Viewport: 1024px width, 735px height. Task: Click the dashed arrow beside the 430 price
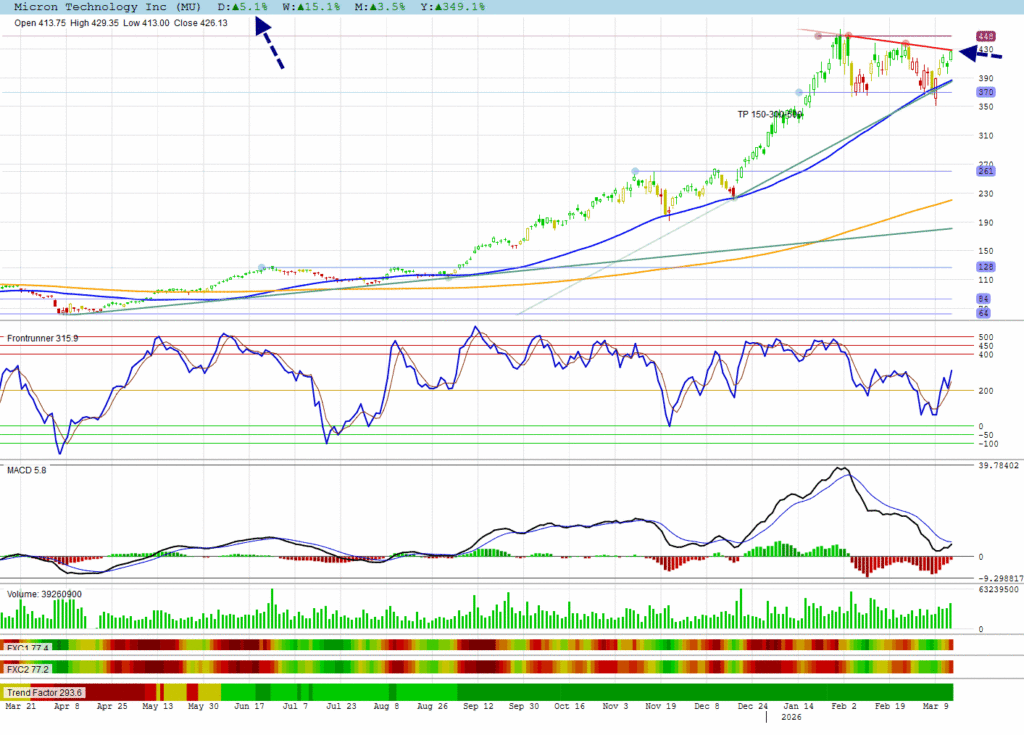pyautogui.click(x=981, y=53)
